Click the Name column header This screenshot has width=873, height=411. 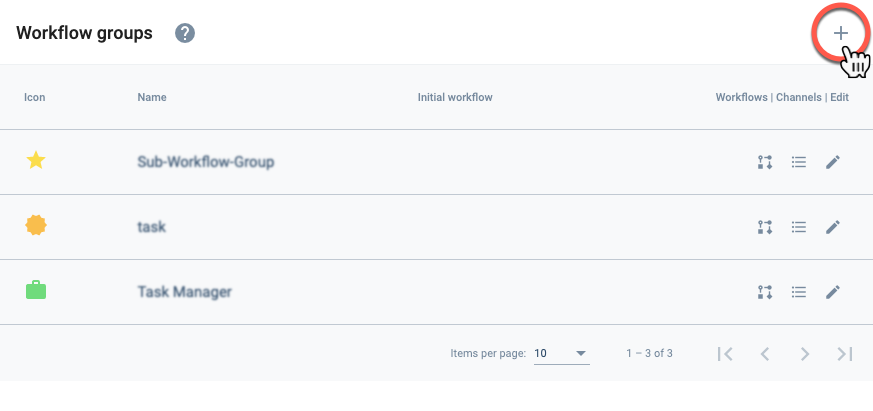[x=152, y=97]
